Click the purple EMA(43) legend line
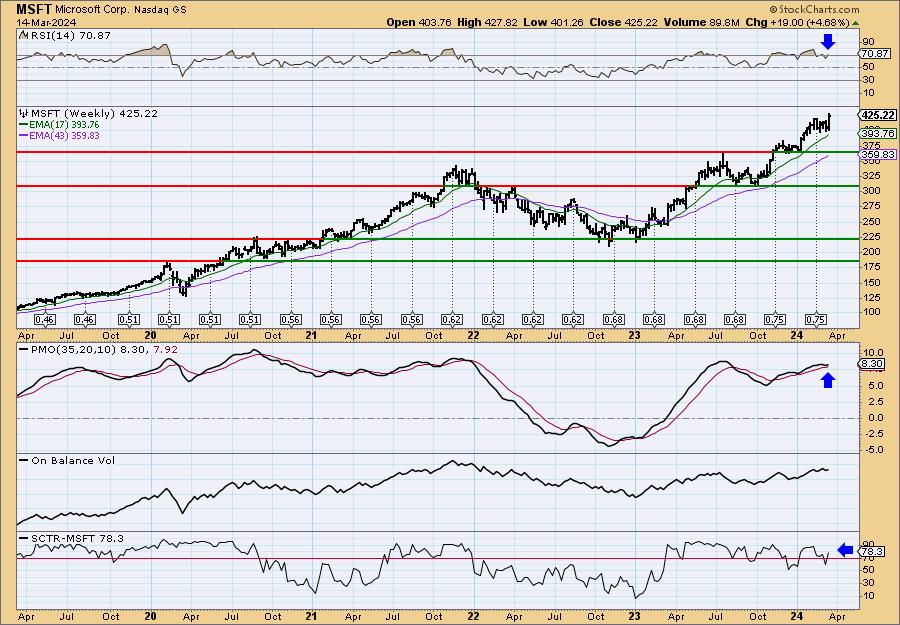900x625 pixels. point(24,136)
